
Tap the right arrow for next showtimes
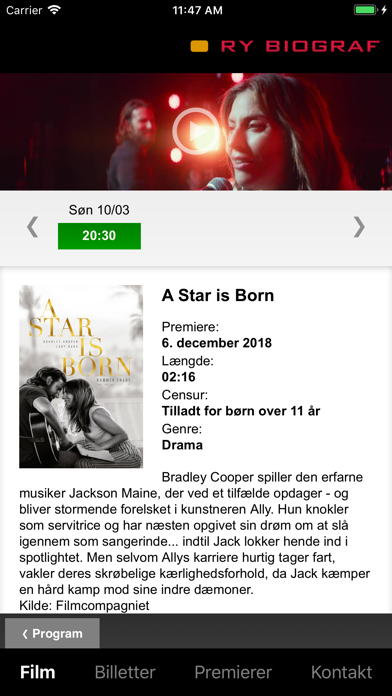pyautogui.click(x=359, y=227)
